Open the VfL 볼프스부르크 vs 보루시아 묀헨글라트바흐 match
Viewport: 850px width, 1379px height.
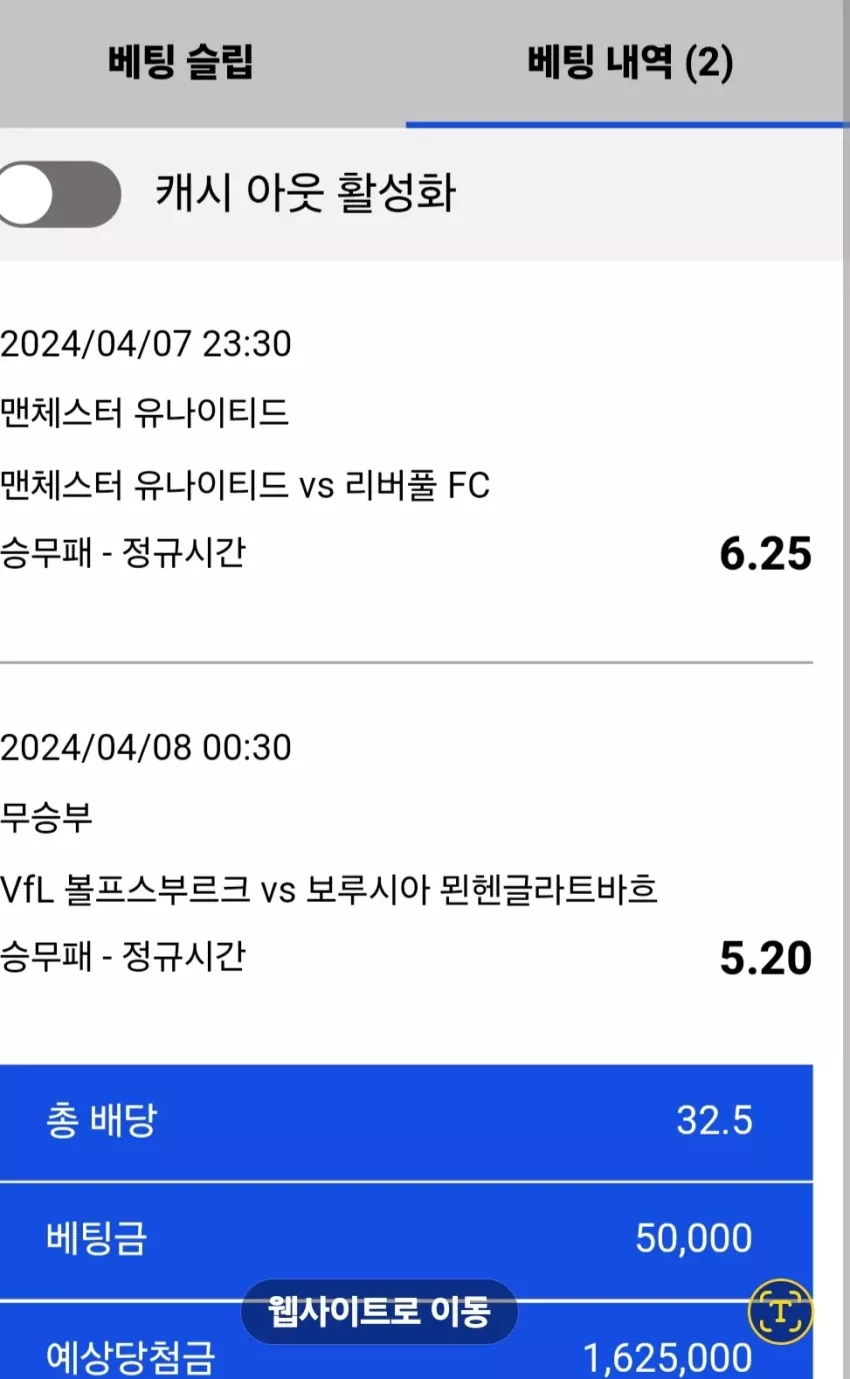[329, 889]
